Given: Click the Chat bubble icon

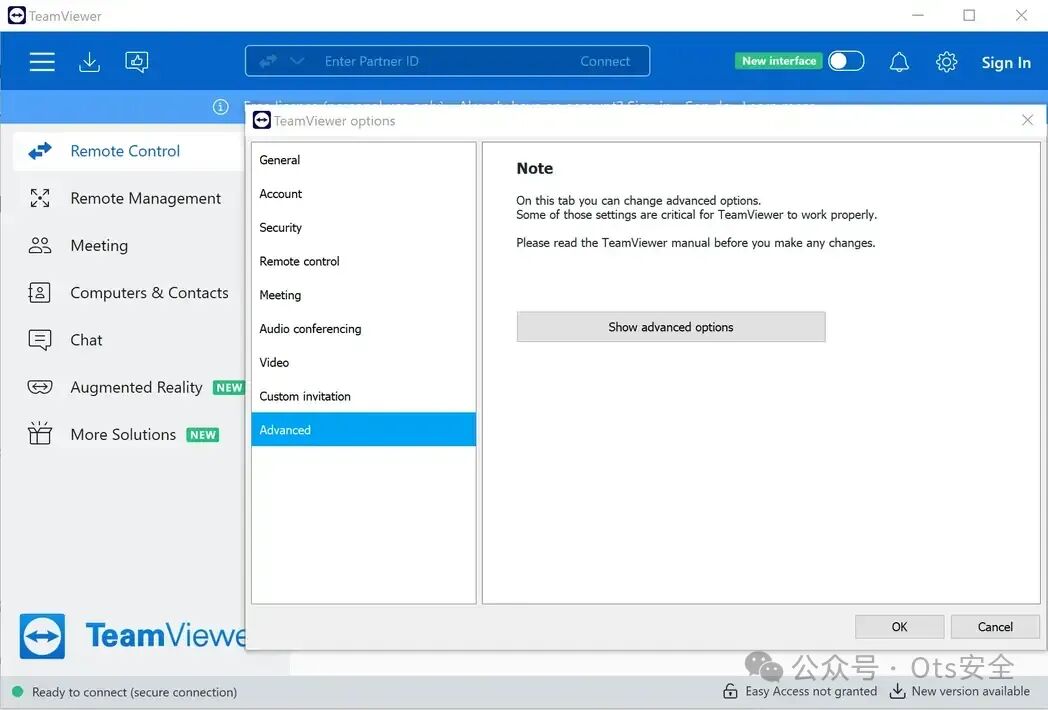Looking at the screenshot, I should tap(40, 340).
